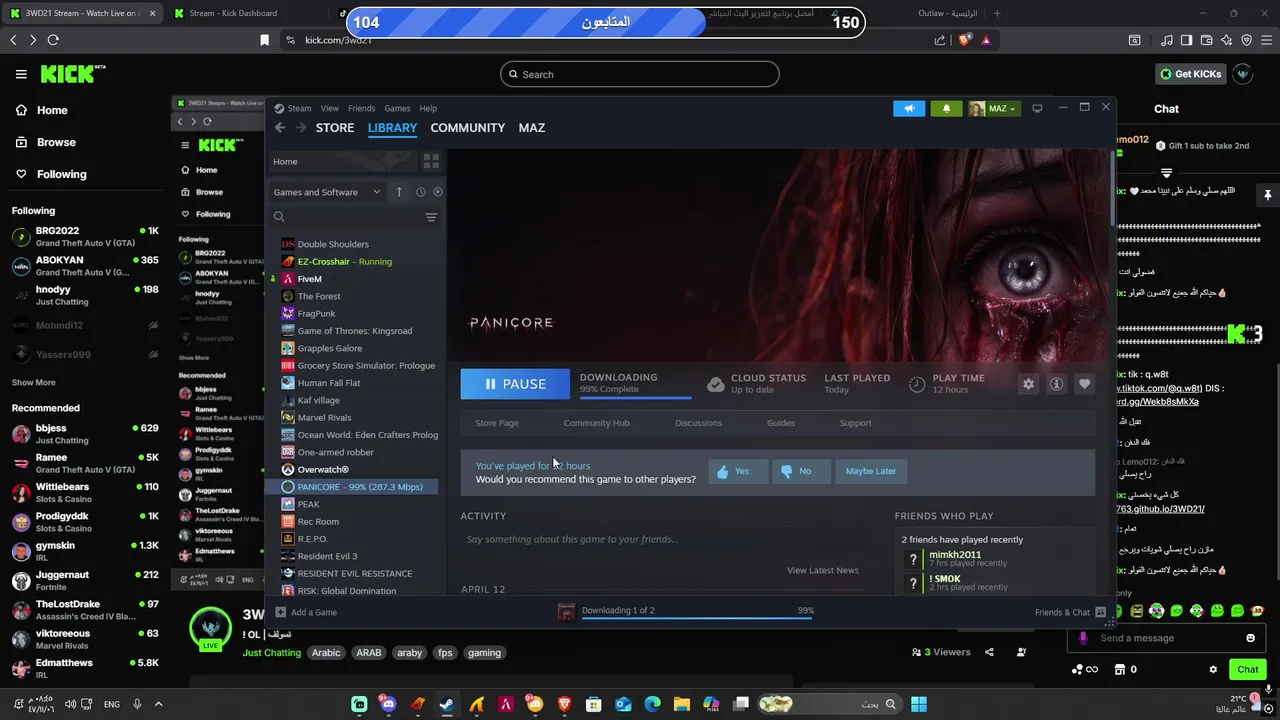This screenshot has height=720, width=1280.
Task: Open PANICORE Guides link
Action: (781, 423)
